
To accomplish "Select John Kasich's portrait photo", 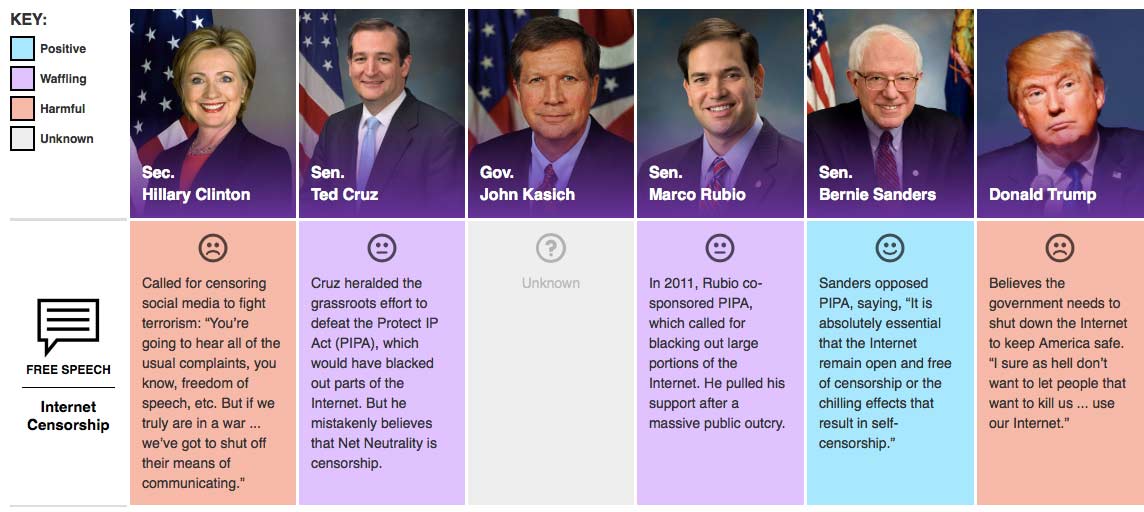I will click(550, 100).
